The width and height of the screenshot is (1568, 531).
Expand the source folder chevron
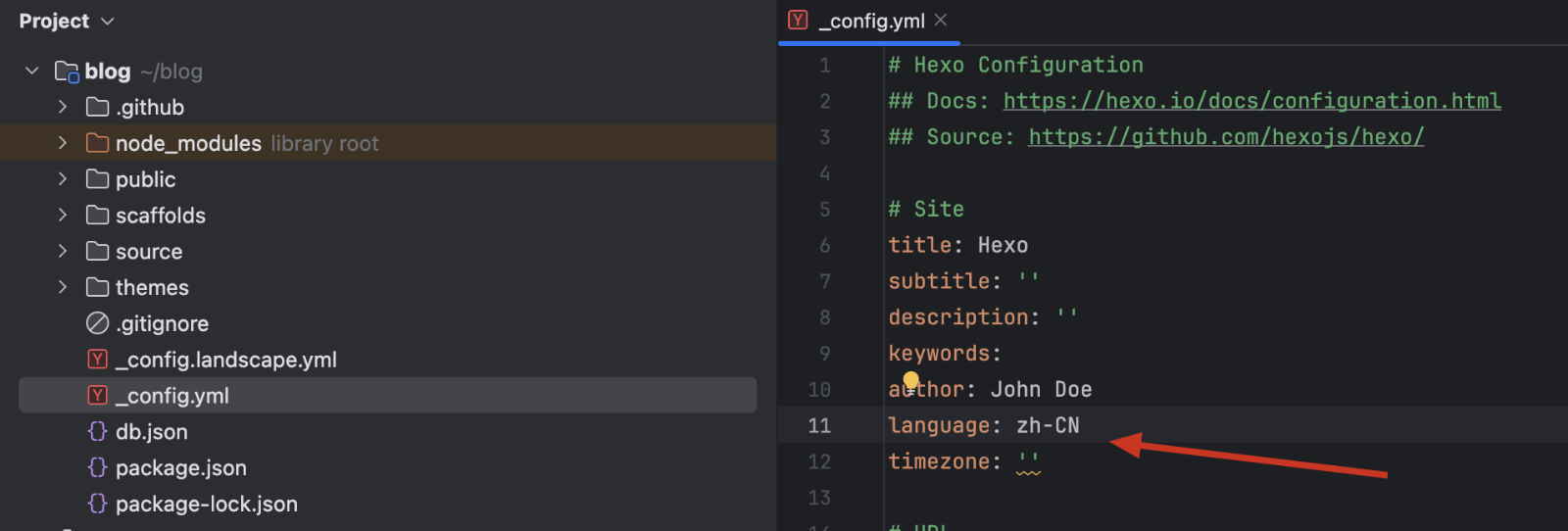pos(63,251)
